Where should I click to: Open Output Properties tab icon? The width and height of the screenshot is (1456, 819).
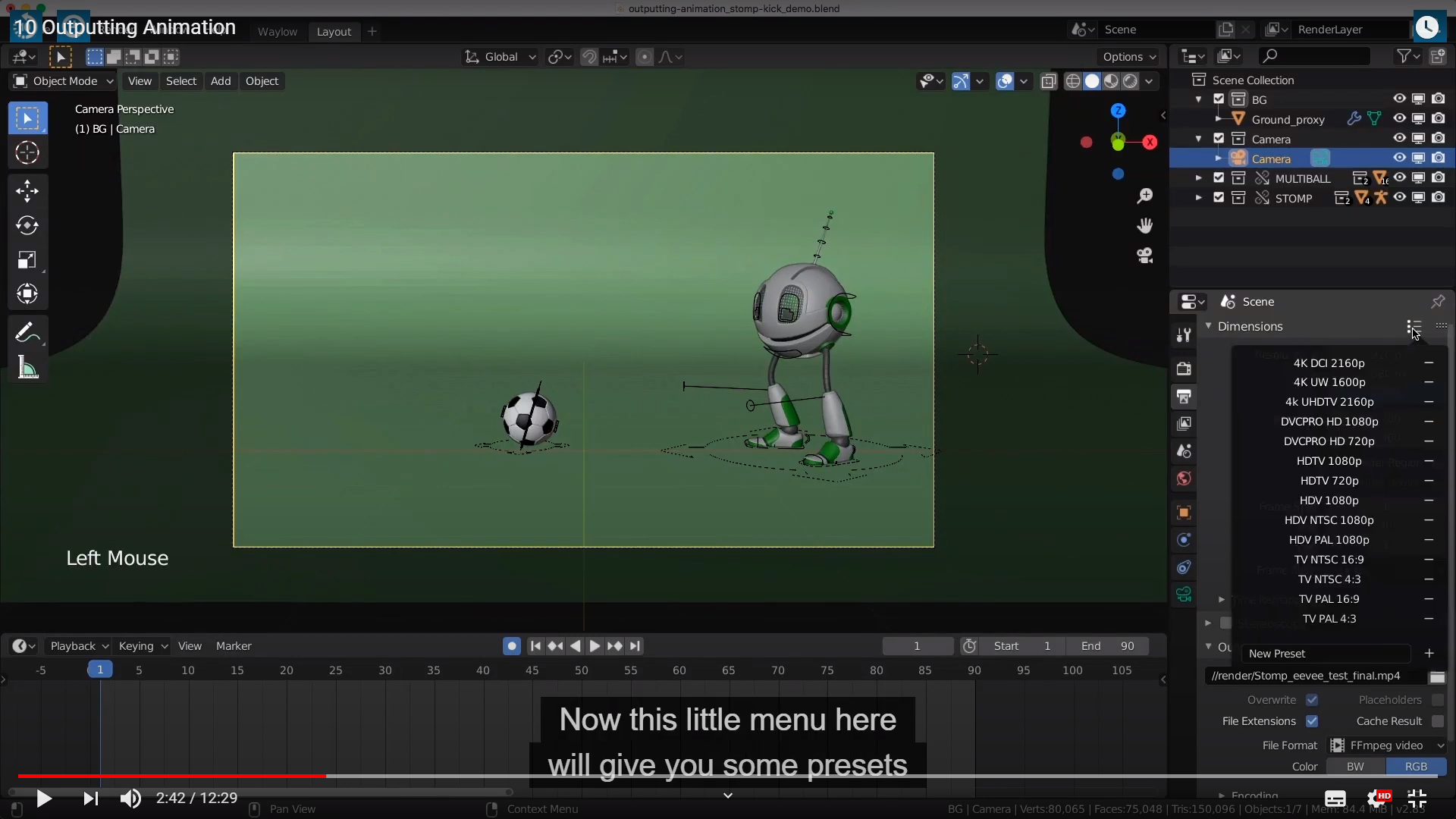coord(1184,397)
